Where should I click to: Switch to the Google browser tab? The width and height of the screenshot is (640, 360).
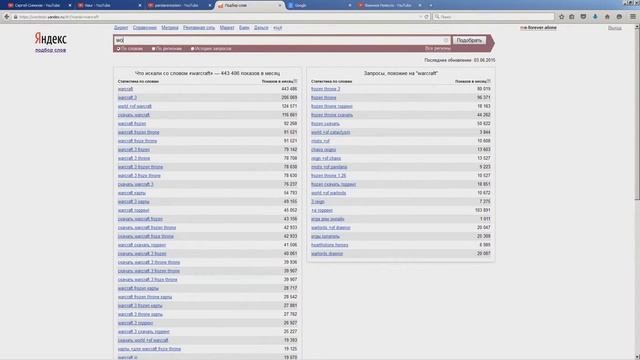[x=318, y=5]
